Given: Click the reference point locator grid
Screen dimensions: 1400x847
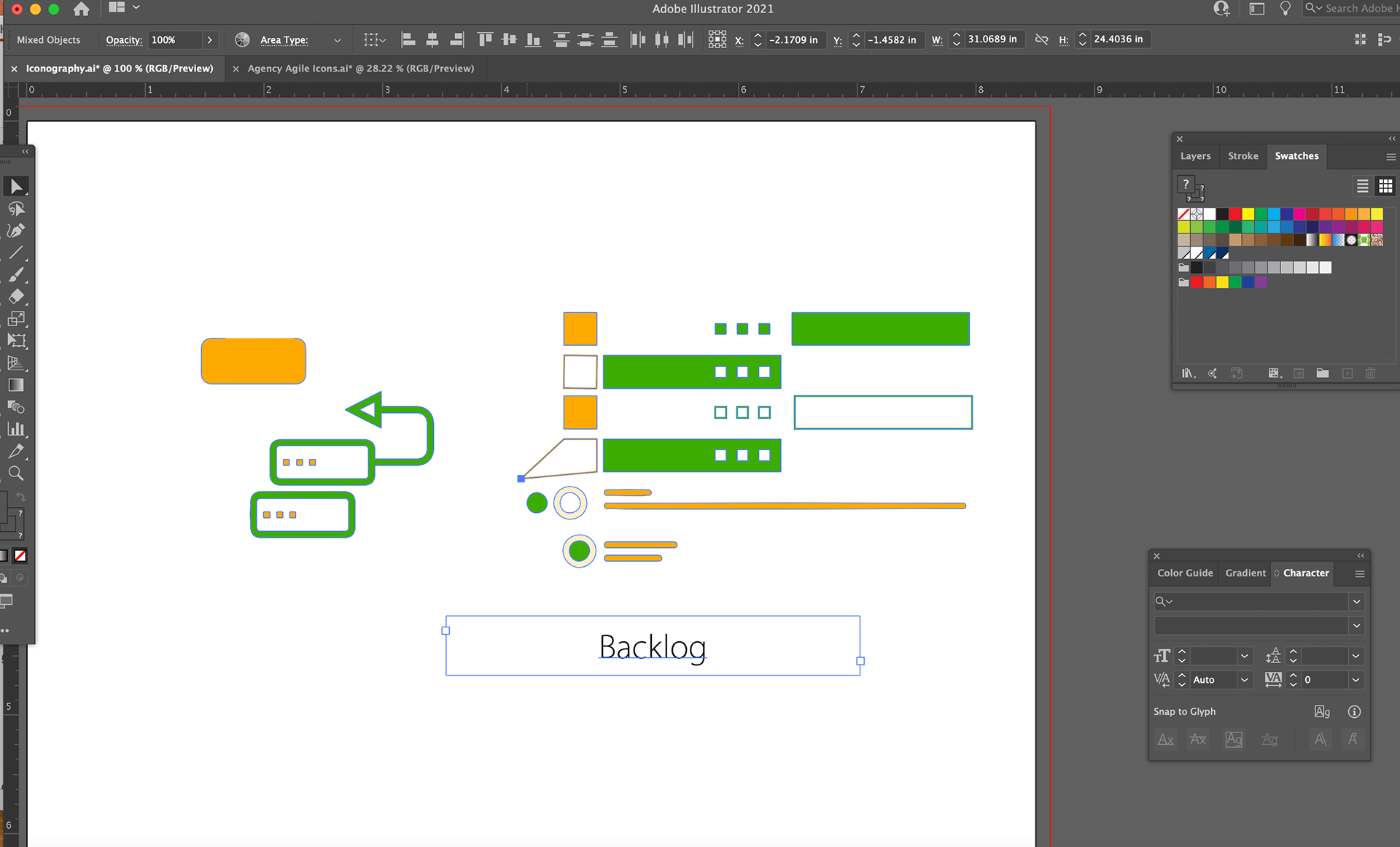Looking at the screenshot, I should click(717, 39).
